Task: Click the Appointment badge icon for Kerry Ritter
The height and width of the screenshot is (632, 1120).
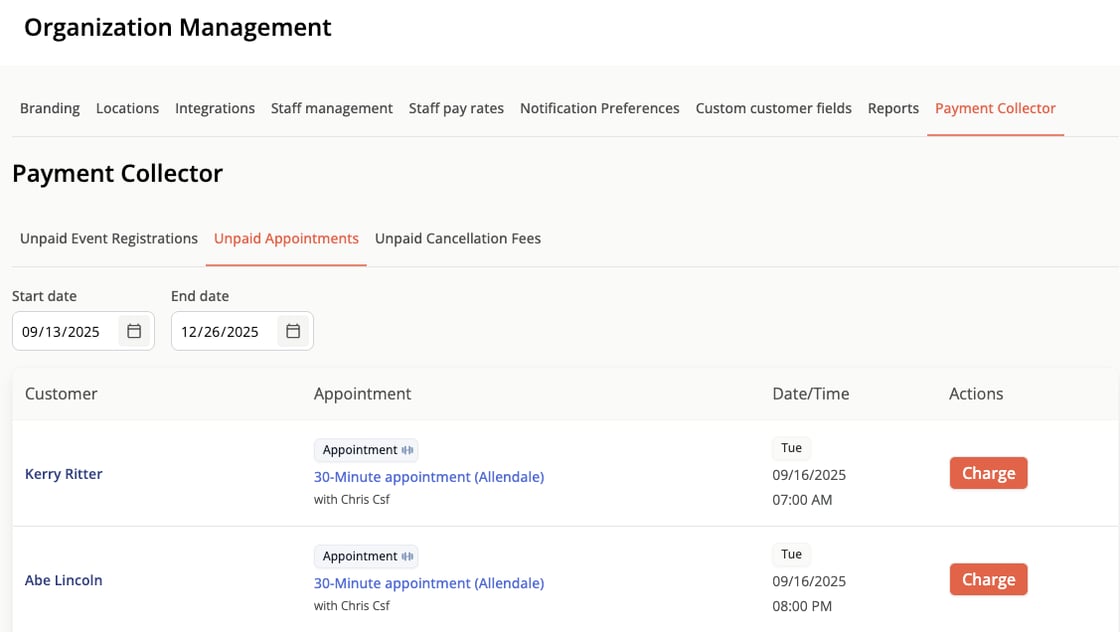Action: click(x=408, y=450)
